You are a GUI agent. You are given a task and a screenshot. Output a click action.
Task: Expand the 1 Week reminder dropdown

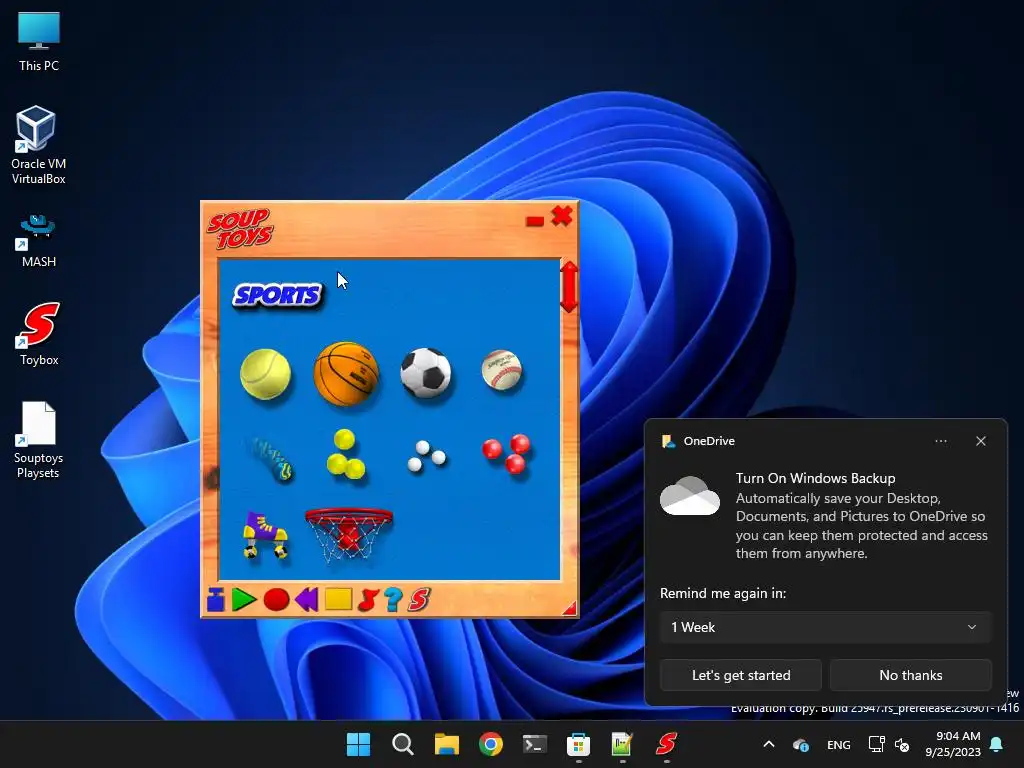point(825,627)
